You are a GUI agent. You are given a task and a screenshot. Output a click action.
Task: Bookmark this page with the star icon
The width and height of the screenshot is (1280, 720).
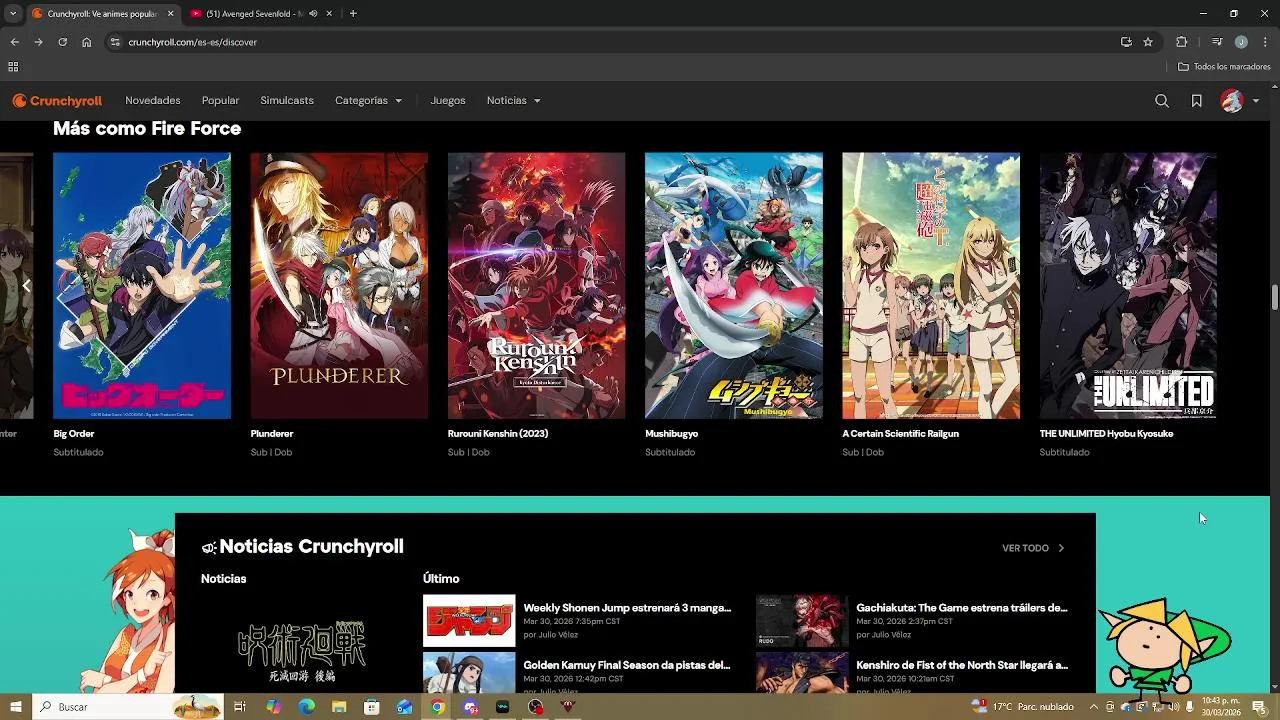pyautogui.click(x=1148, y=42)
